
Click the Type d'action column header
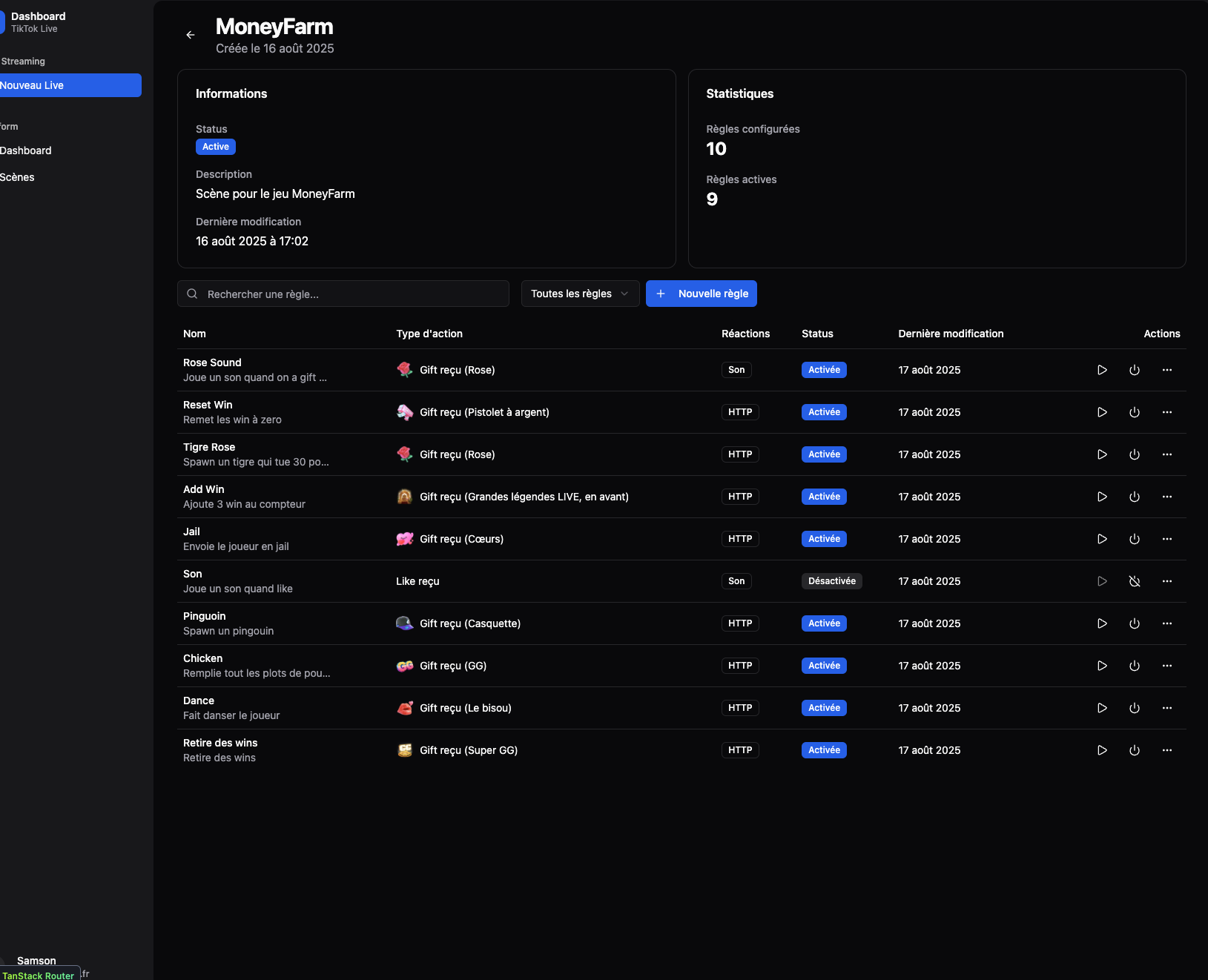pos(429,334)
